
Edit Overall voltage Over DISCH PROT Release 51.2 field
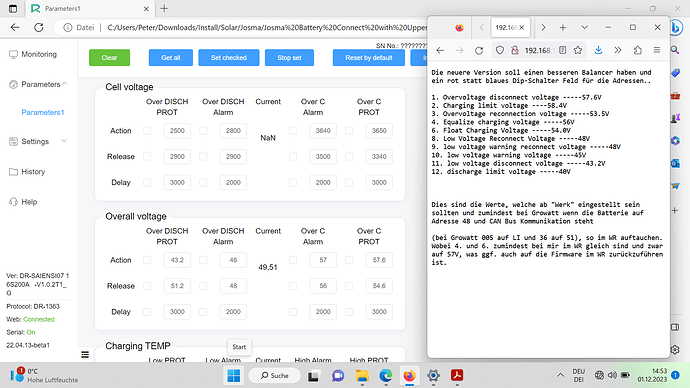coord(177,286)
